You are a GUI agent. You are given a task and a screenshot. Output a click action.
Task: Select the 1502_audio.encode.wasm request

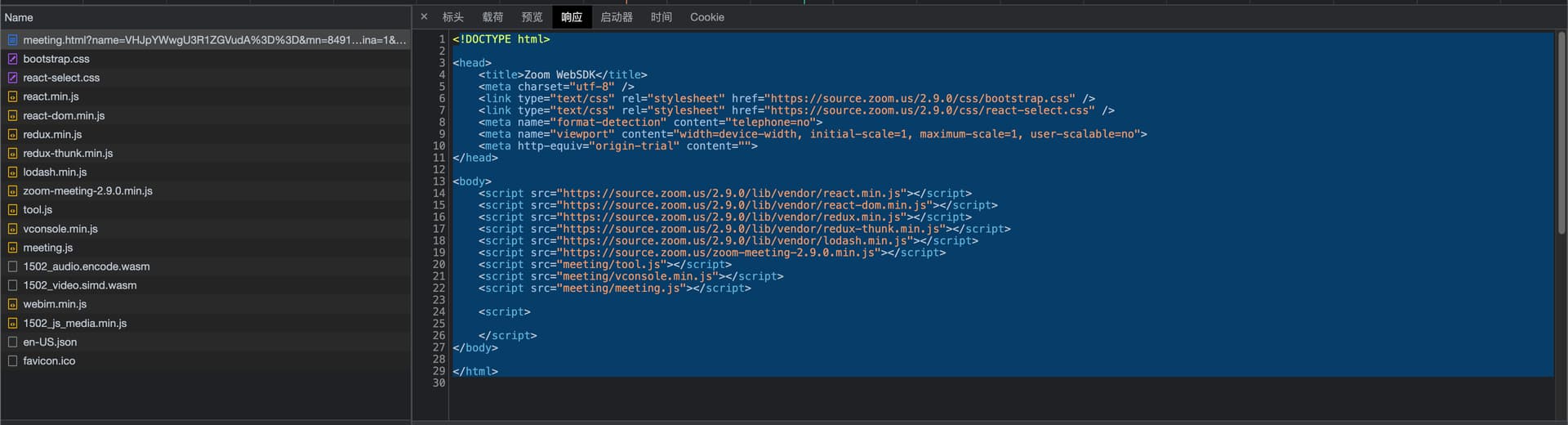[206, 266]
